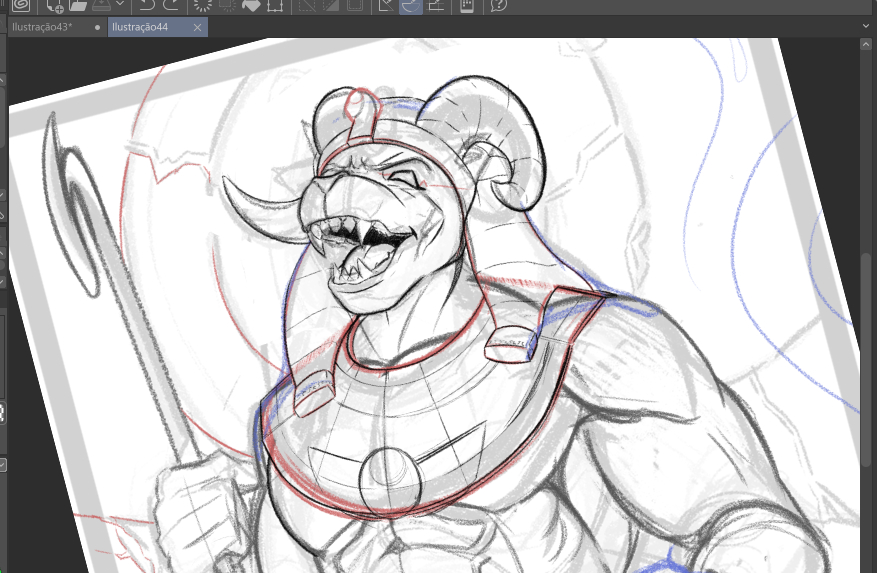The width and height of the screenshot is (877, 573).
Task: Create a new canvas with New icon
Action: click(55, 5)
